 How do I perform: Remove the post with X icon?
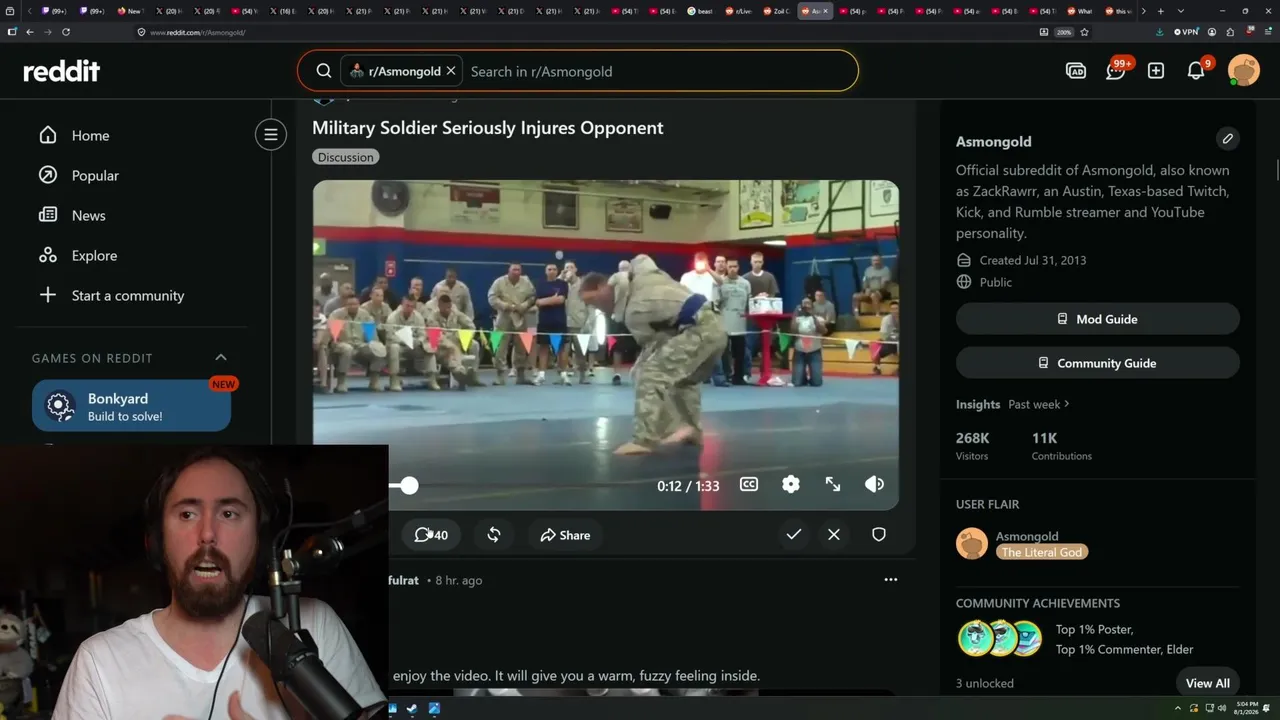pos(834,535)
